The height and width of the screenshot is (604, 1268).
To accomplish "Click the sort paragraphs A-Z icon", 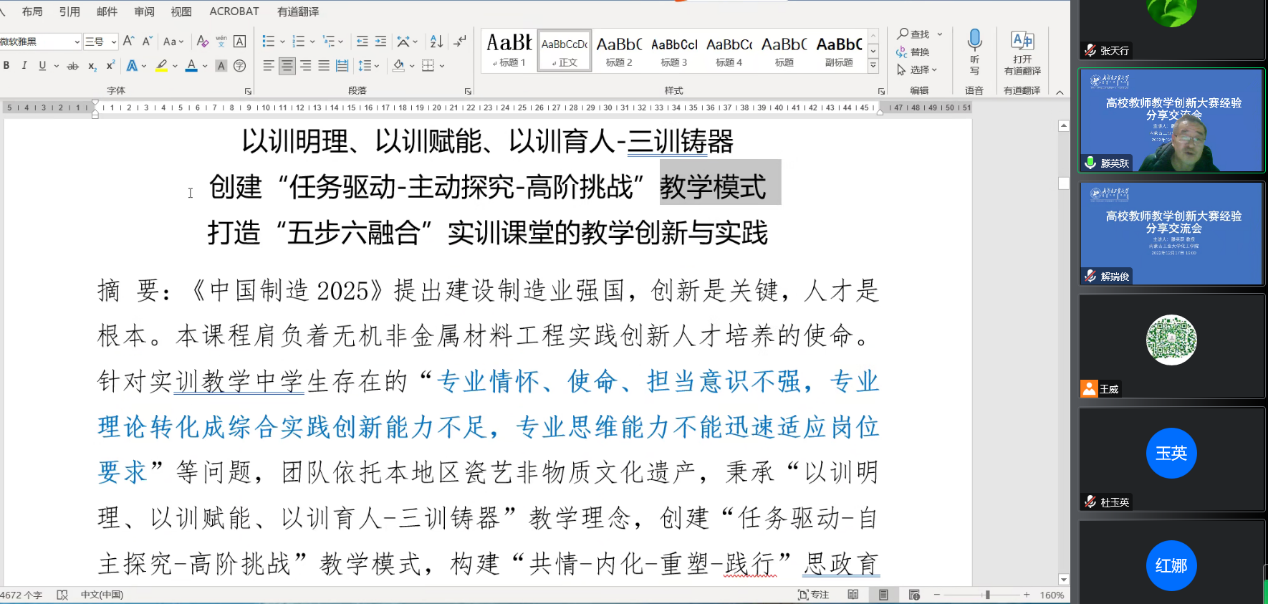I will 436,42.
